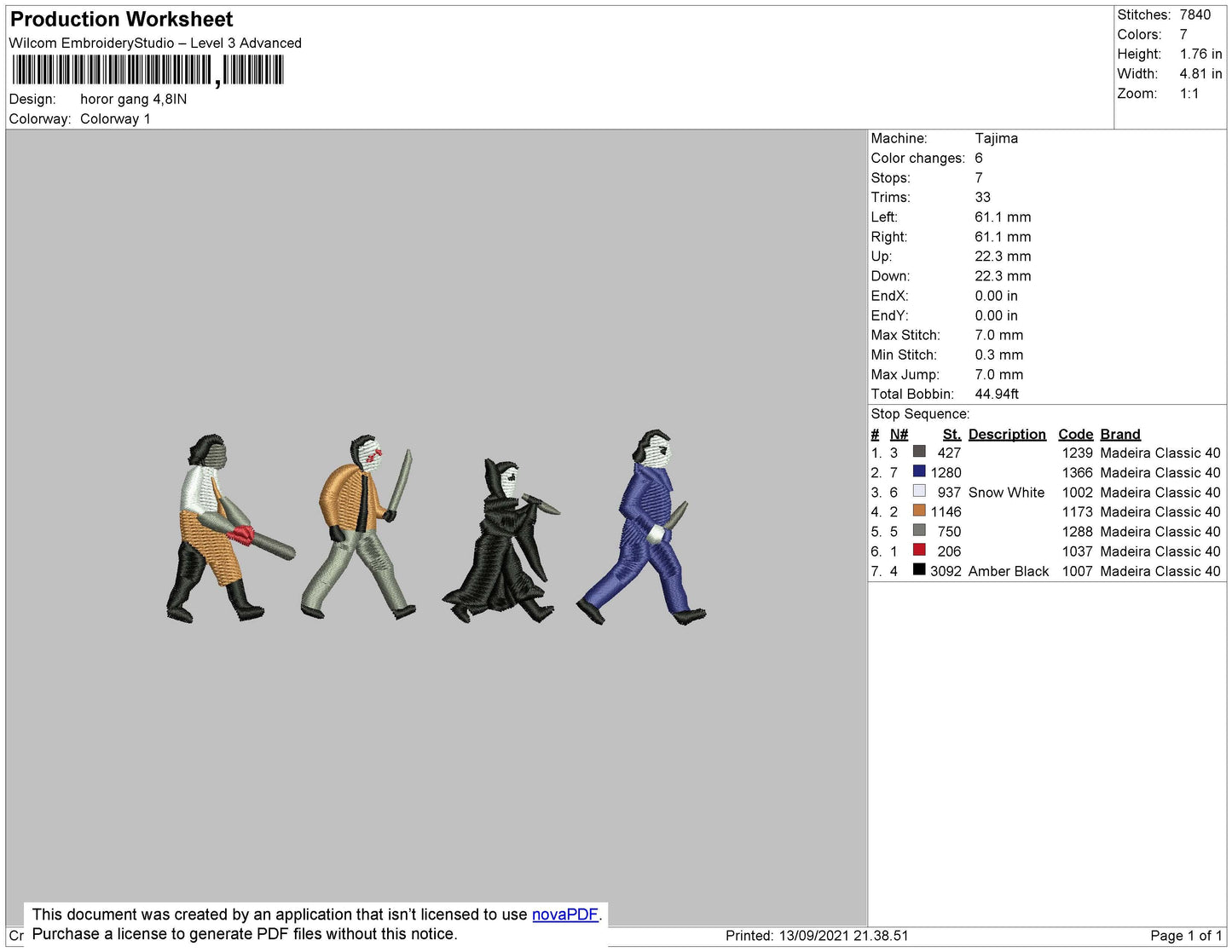Click the Total Bobbin value 44.94ft
Screen dimensions: 1232x952
(x=997, y=394)
